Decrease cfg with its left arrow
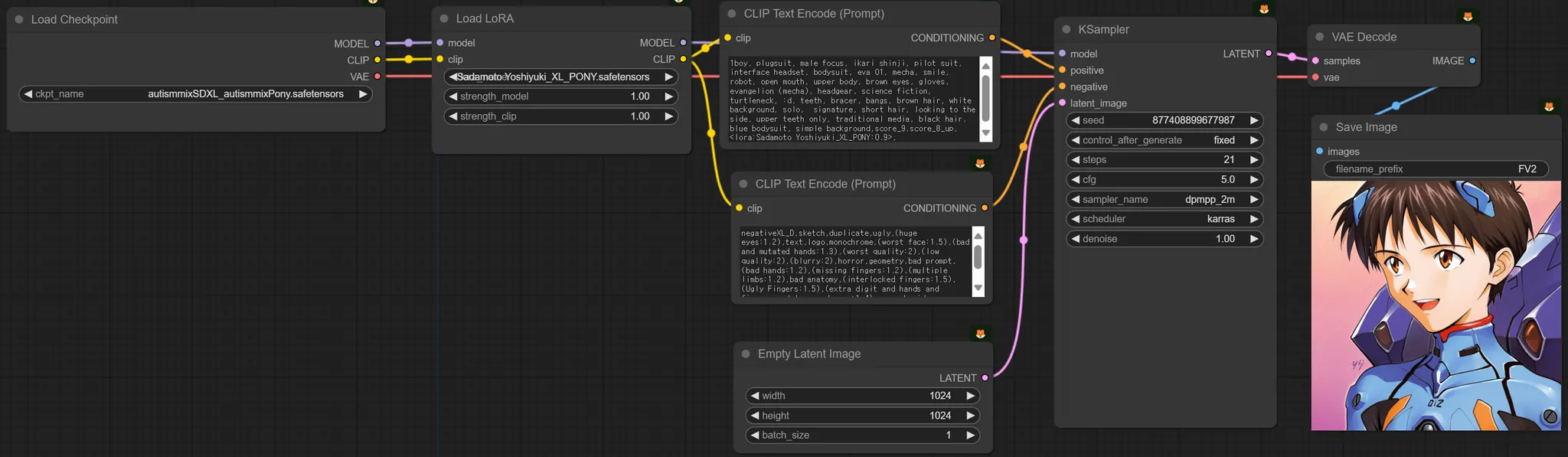This screenshot has width=1568, height=457. pos(1075,179)
